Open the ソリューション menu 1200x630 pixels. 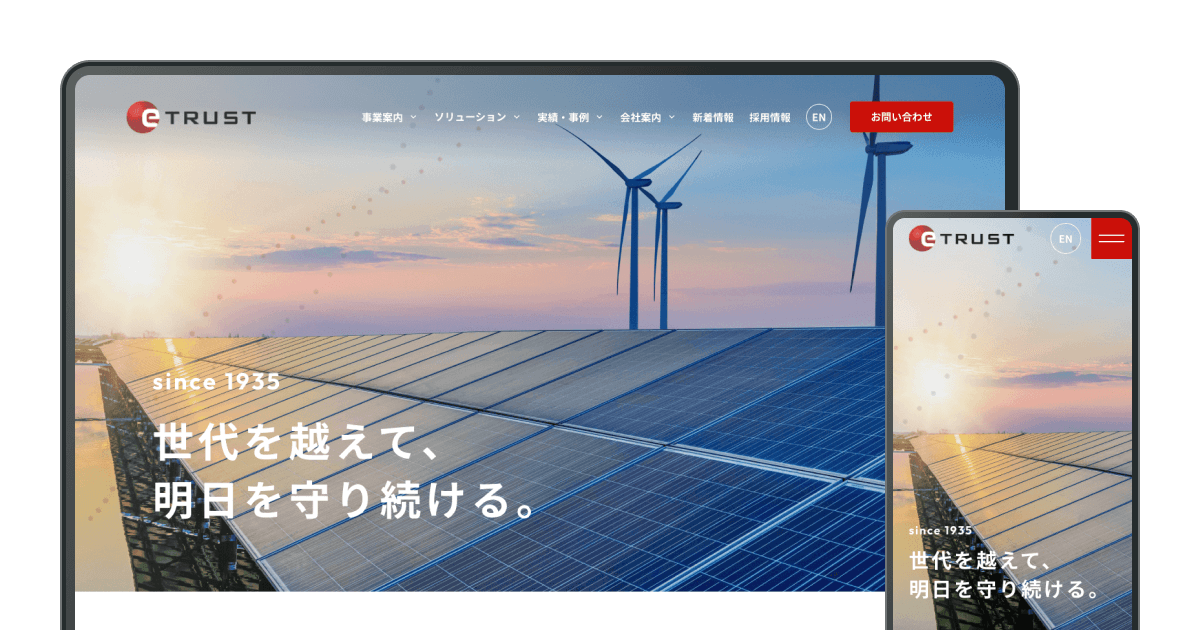click(x=470, y=117)
